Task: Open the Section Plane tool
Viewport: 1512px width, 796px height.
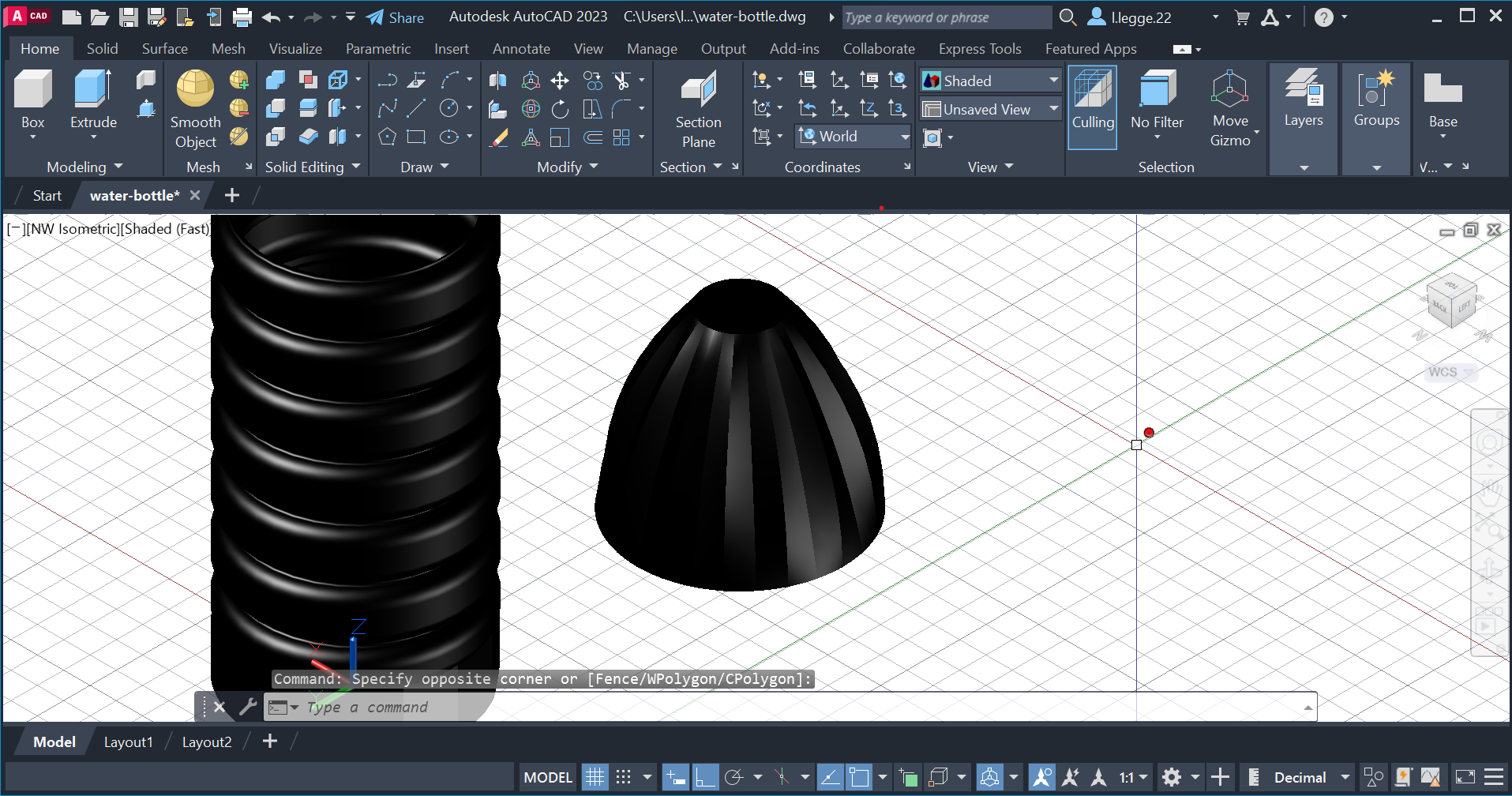Action: [x=698, y=109]
